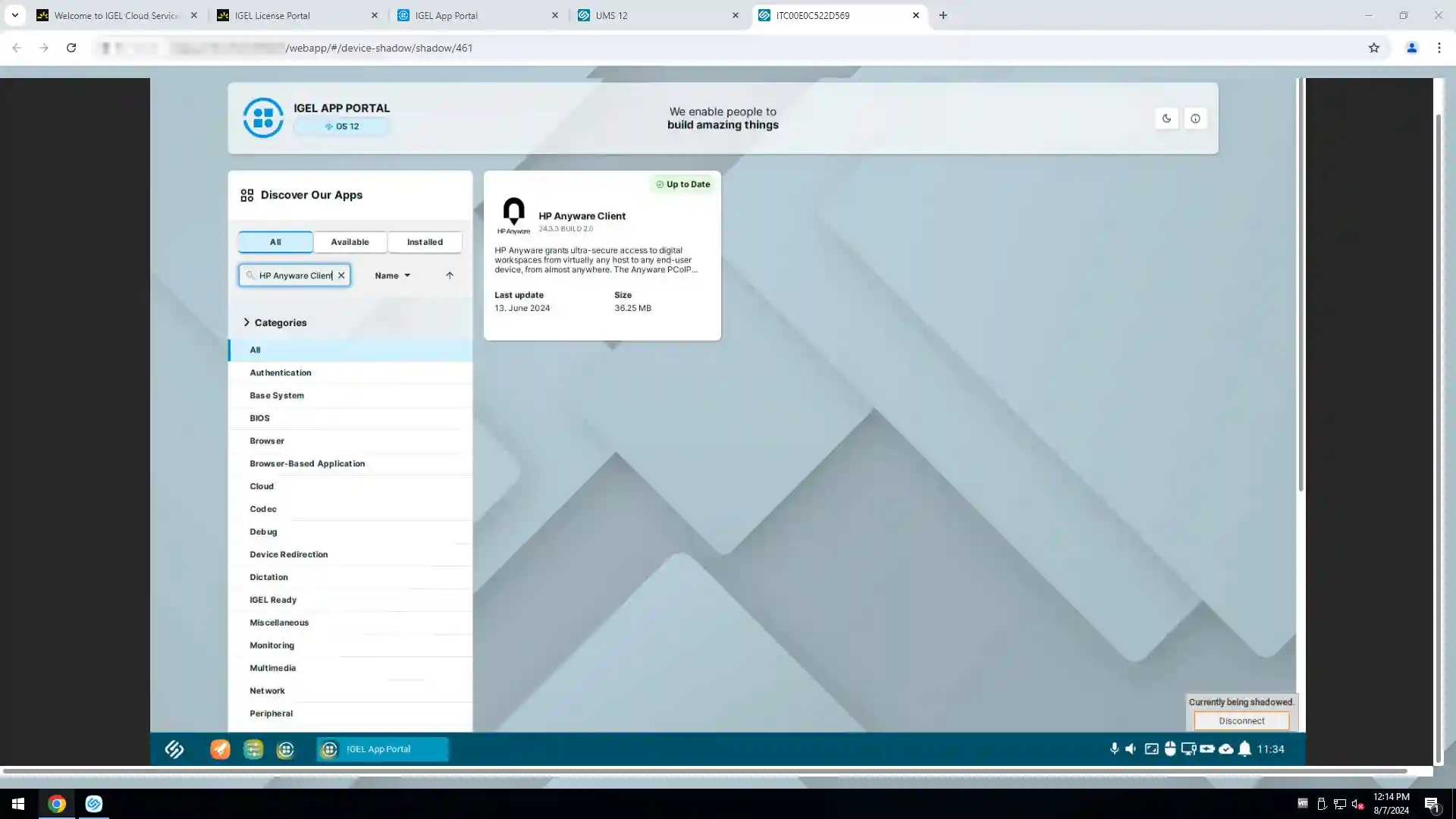Show only Installed apps
1456x819 pixels.
point(425,242)
